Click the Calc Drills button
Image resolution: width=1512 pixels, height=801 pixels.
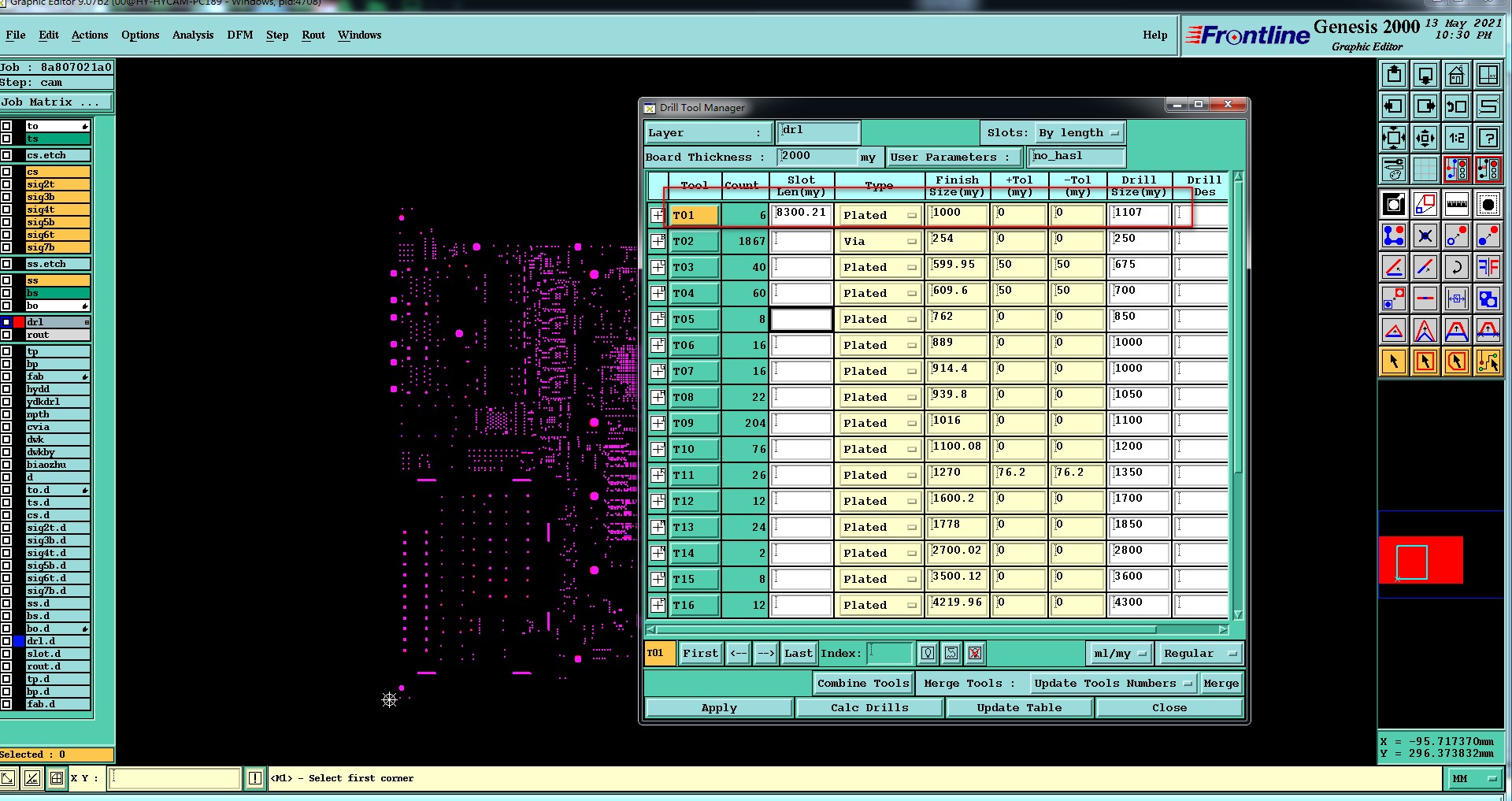point(869,707)
